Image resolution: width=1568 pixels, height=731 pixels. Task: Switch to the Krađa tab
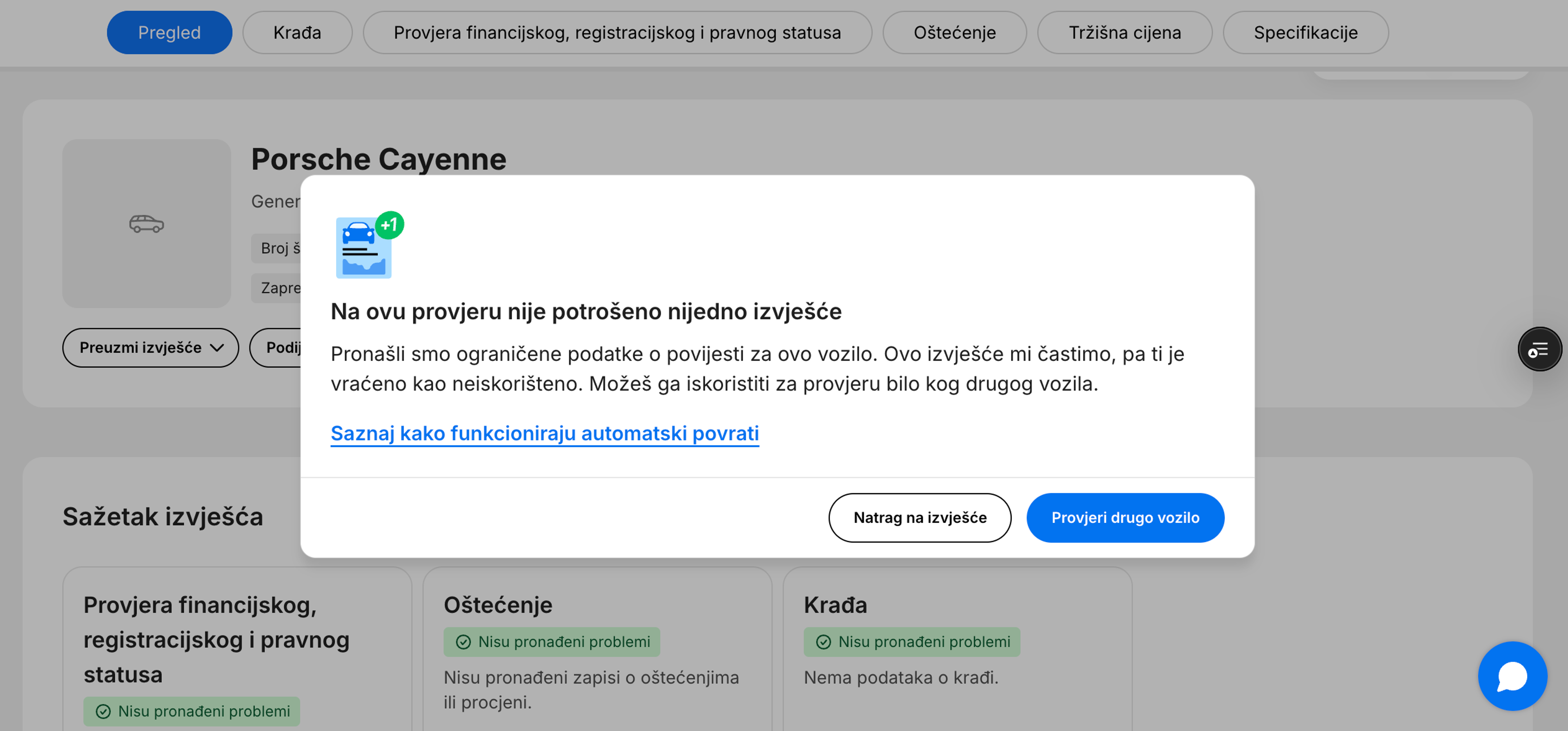[x=297, y=32]
